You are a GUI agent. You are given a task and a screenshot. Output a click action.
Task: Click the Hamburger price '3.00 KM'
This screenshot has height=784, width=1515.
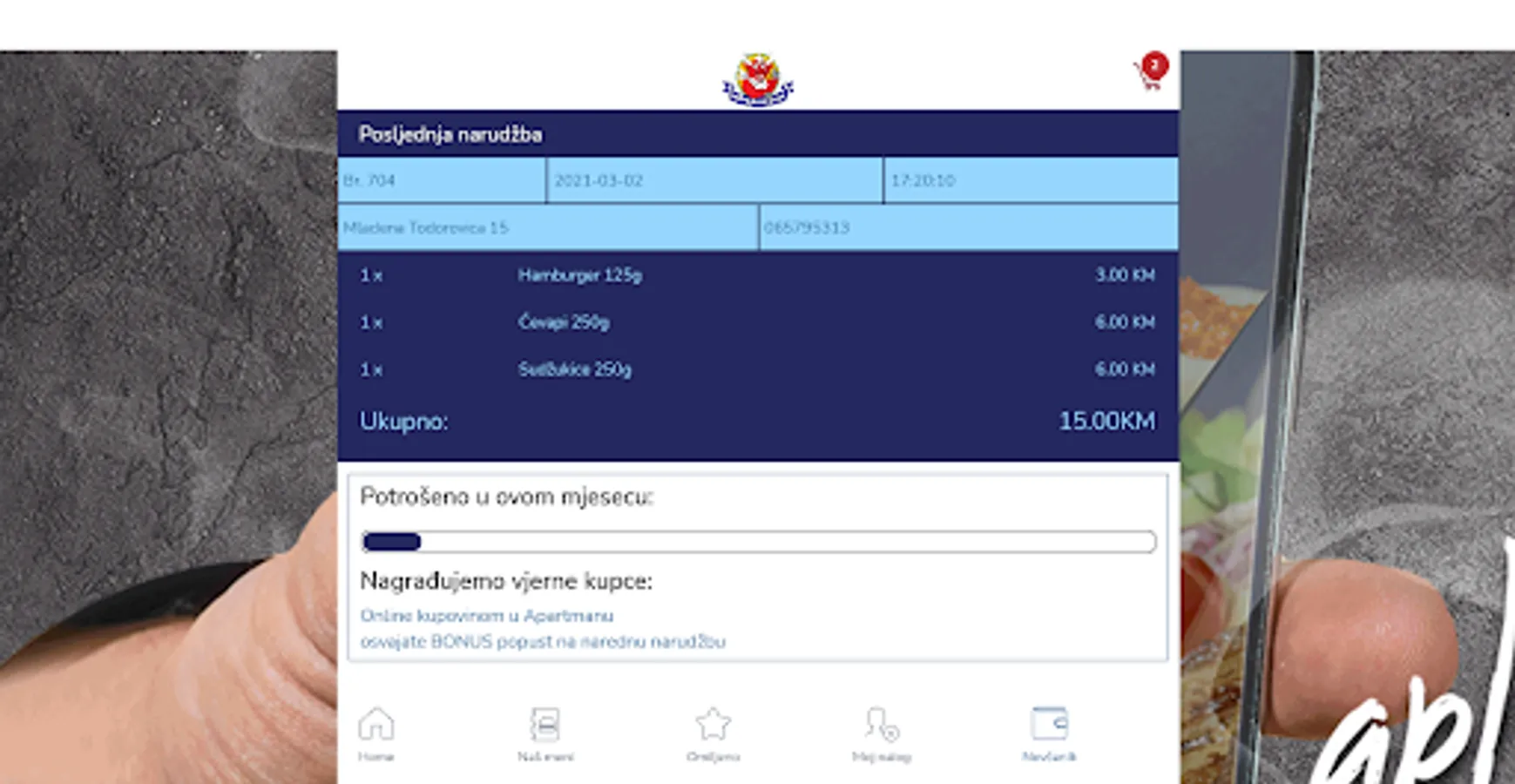coord(1125,275)
